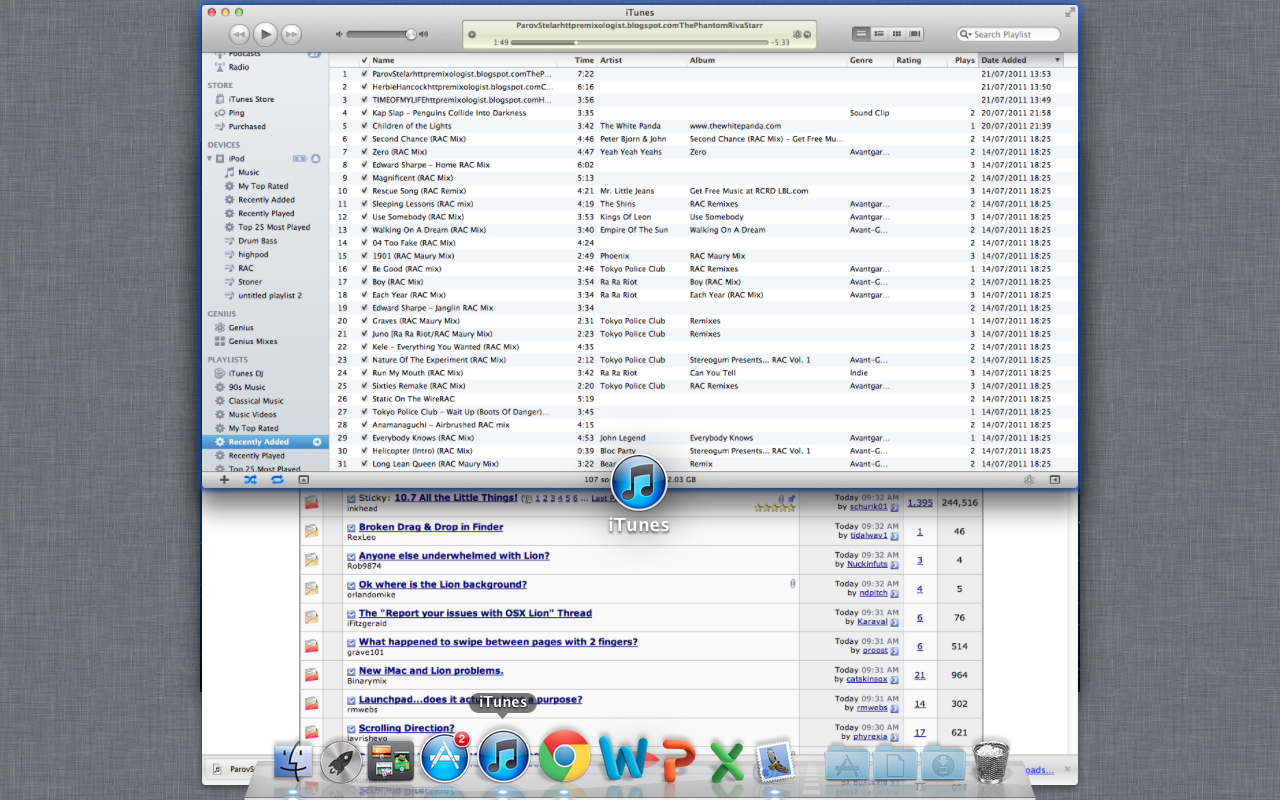
Task: Switch to Cover Flow view
Action: (x=915, y=34)
